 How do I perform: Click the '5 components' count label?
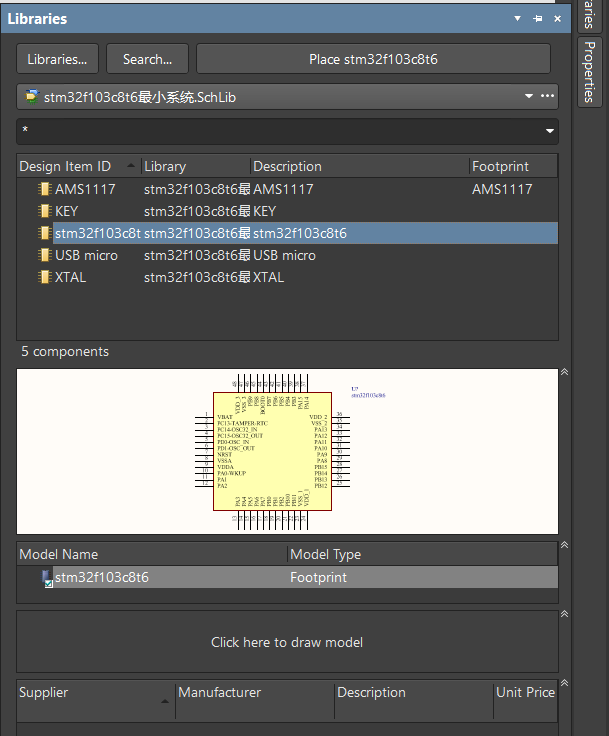(65, 352)
